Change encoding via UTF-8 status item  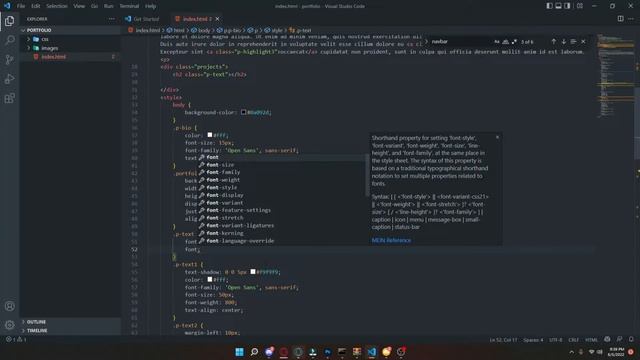[x=556, y=340]
